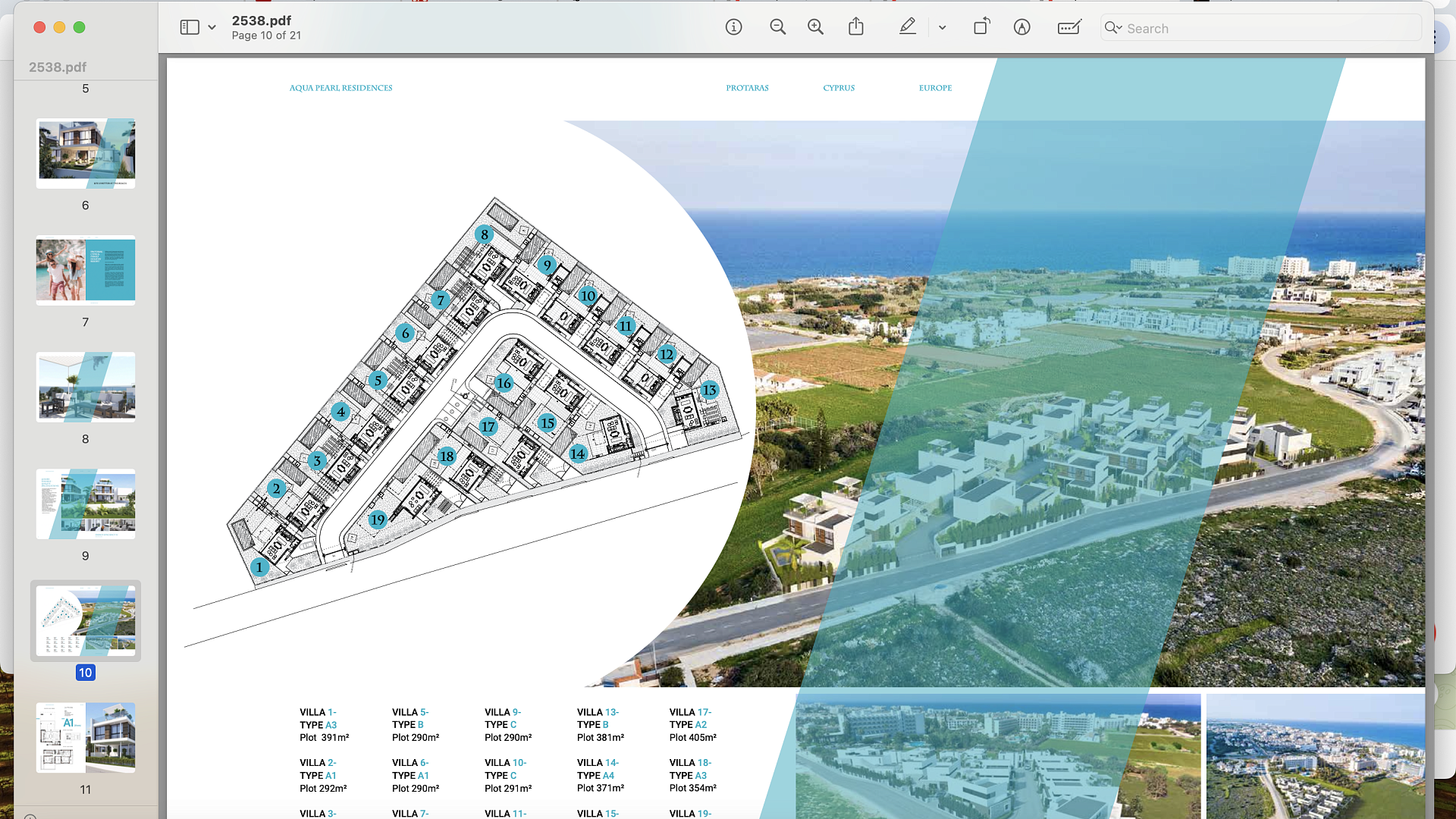Select page 9 thumbnail in sidebar
The width and height of the screenshot is (1456, 819).
[86, 504]
